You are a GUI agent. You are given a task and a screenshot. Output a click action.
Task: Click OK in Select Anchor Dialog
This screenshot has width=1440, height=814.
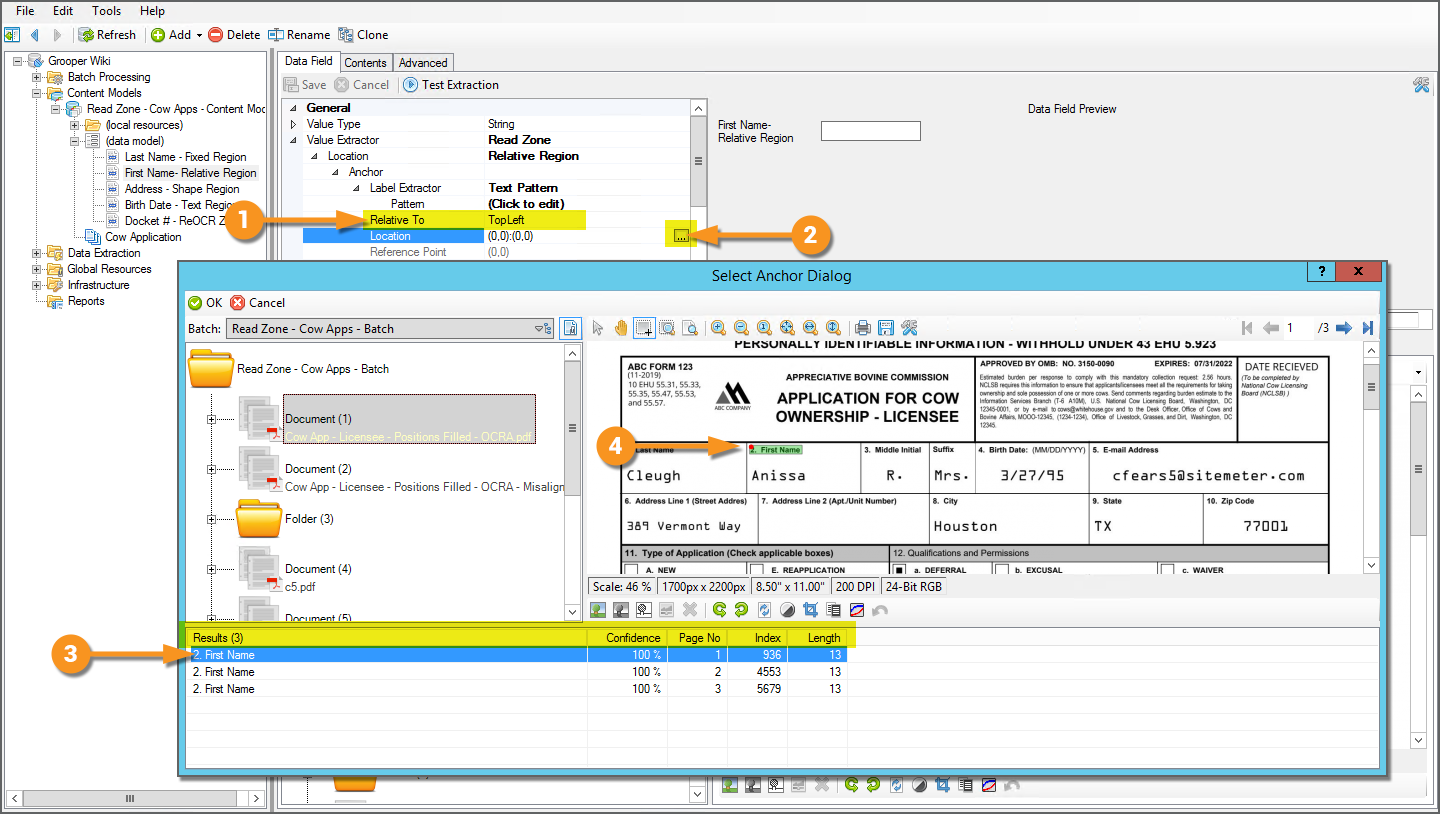tap(206, 303)
